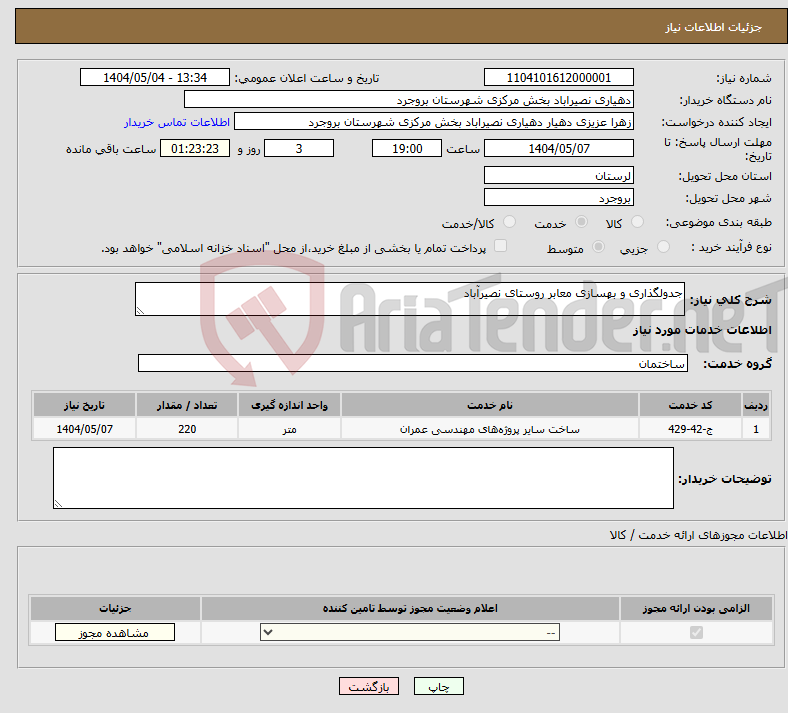Screen dimensions: 788x713
Task: Click service code ج-42-429 cell
Action: (x=691, y=429)
